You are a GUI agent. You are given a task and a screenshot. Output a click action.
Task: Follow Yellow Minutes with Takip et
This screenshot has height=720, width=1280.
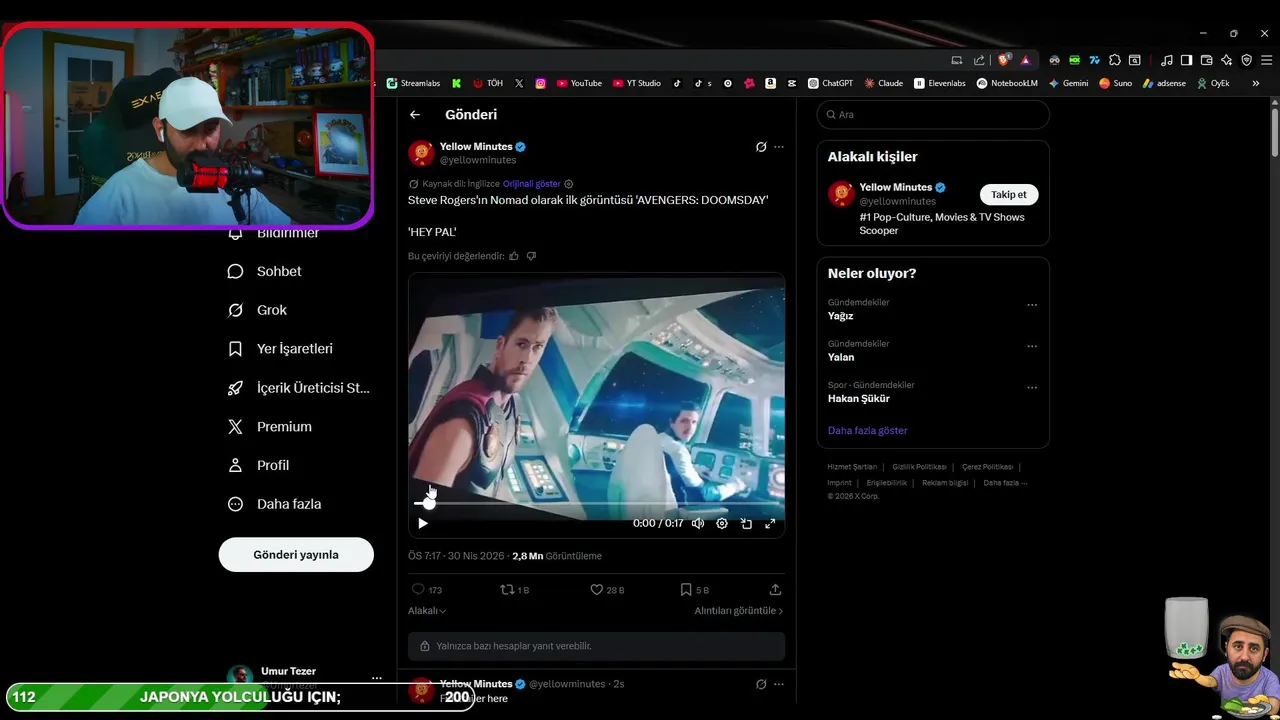(x=1009, y=195)
